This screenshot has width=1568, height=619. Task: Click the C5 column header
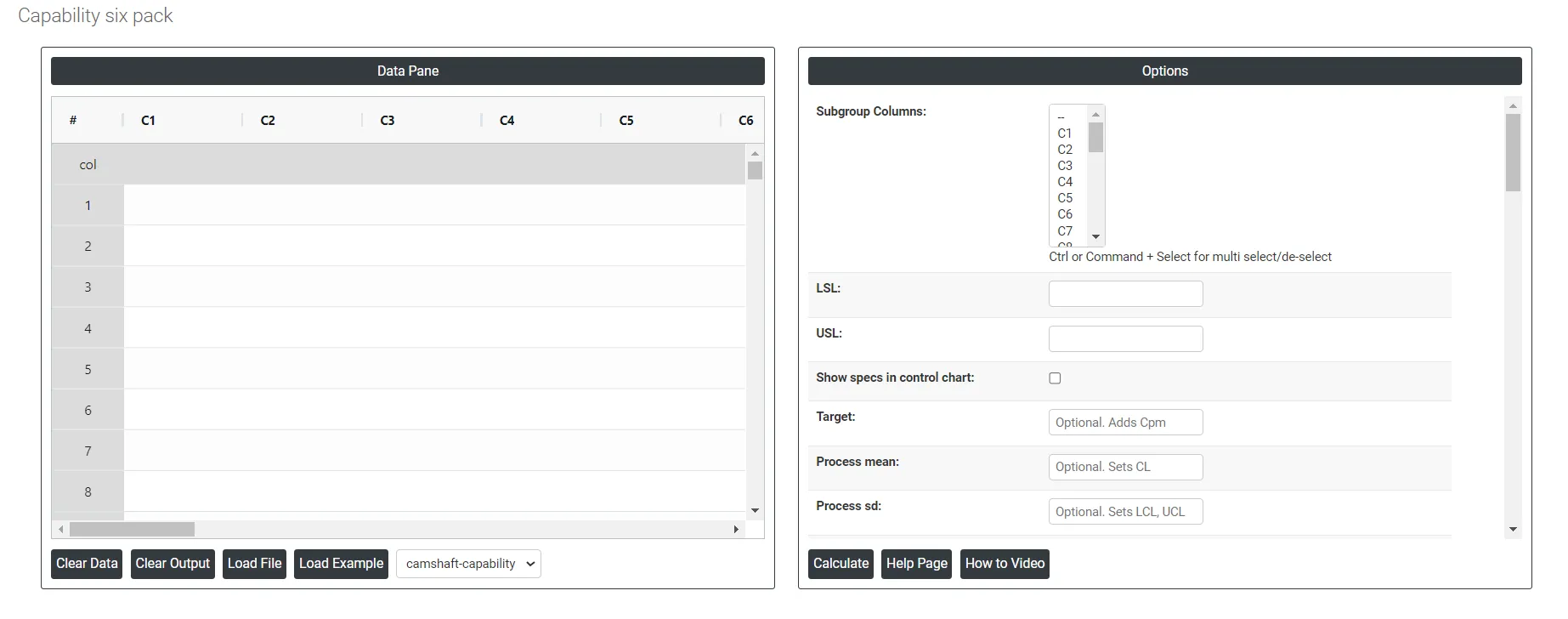[x=661, y=120]
